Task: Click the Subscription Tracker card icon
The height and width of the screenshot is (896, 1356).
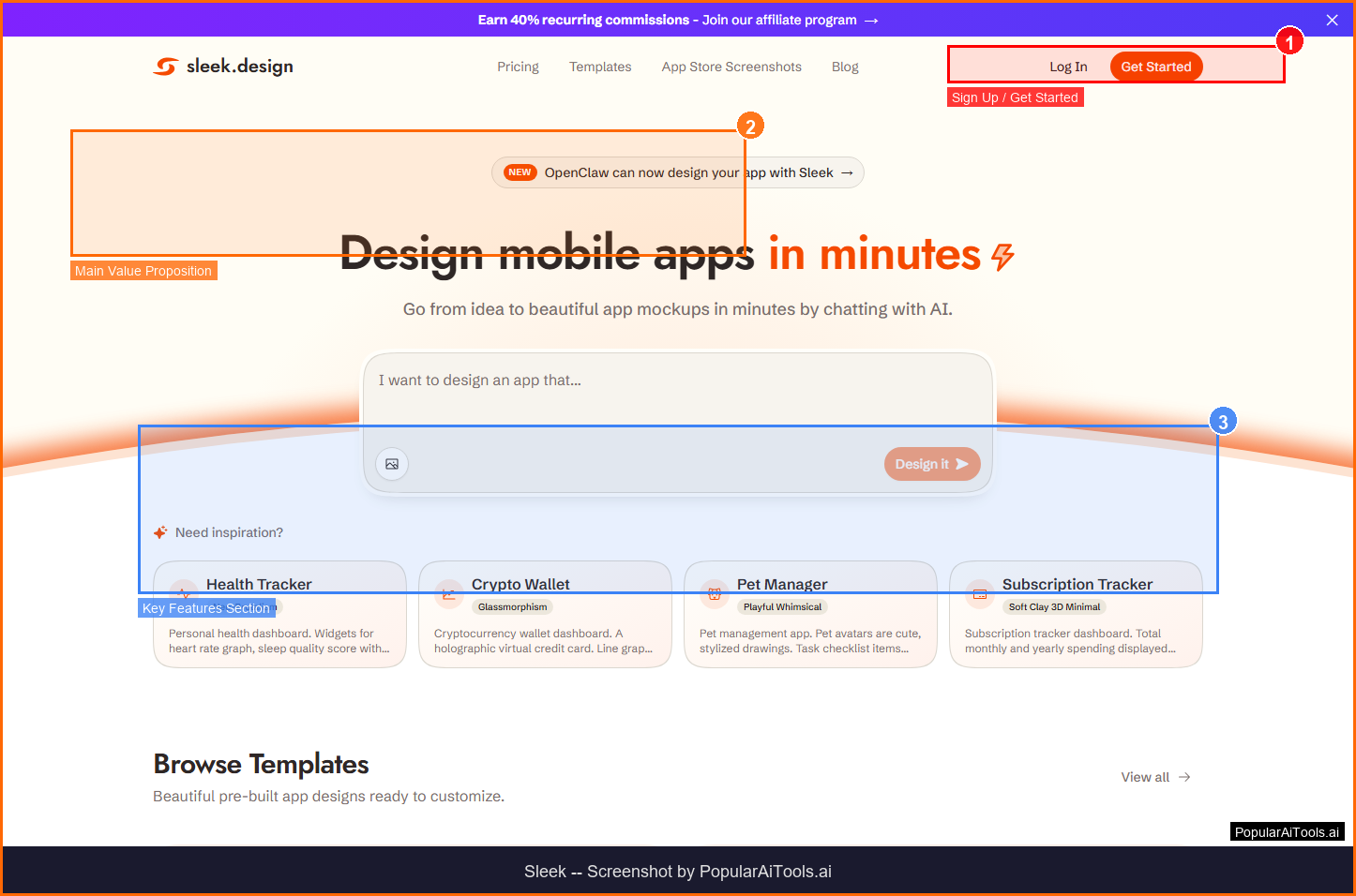Action: 980,593
